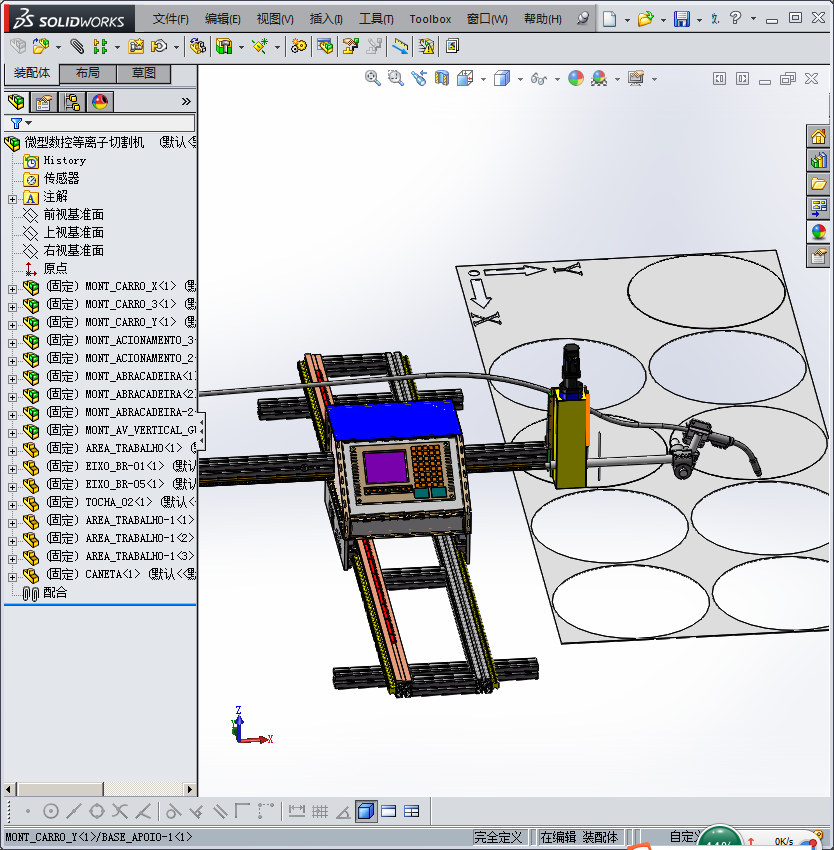Open the ConfigurationManager tab icon
The width and height of the screenshot is (834, 850).
coord(72,102)
